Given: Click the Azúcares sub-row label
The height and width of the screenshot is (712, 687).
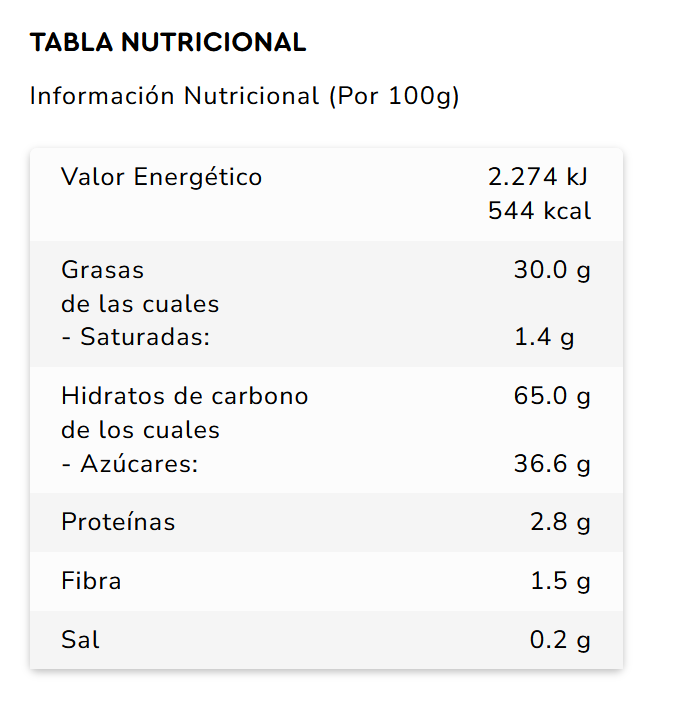Looking at the screenshot, I should tap(130, 464).
